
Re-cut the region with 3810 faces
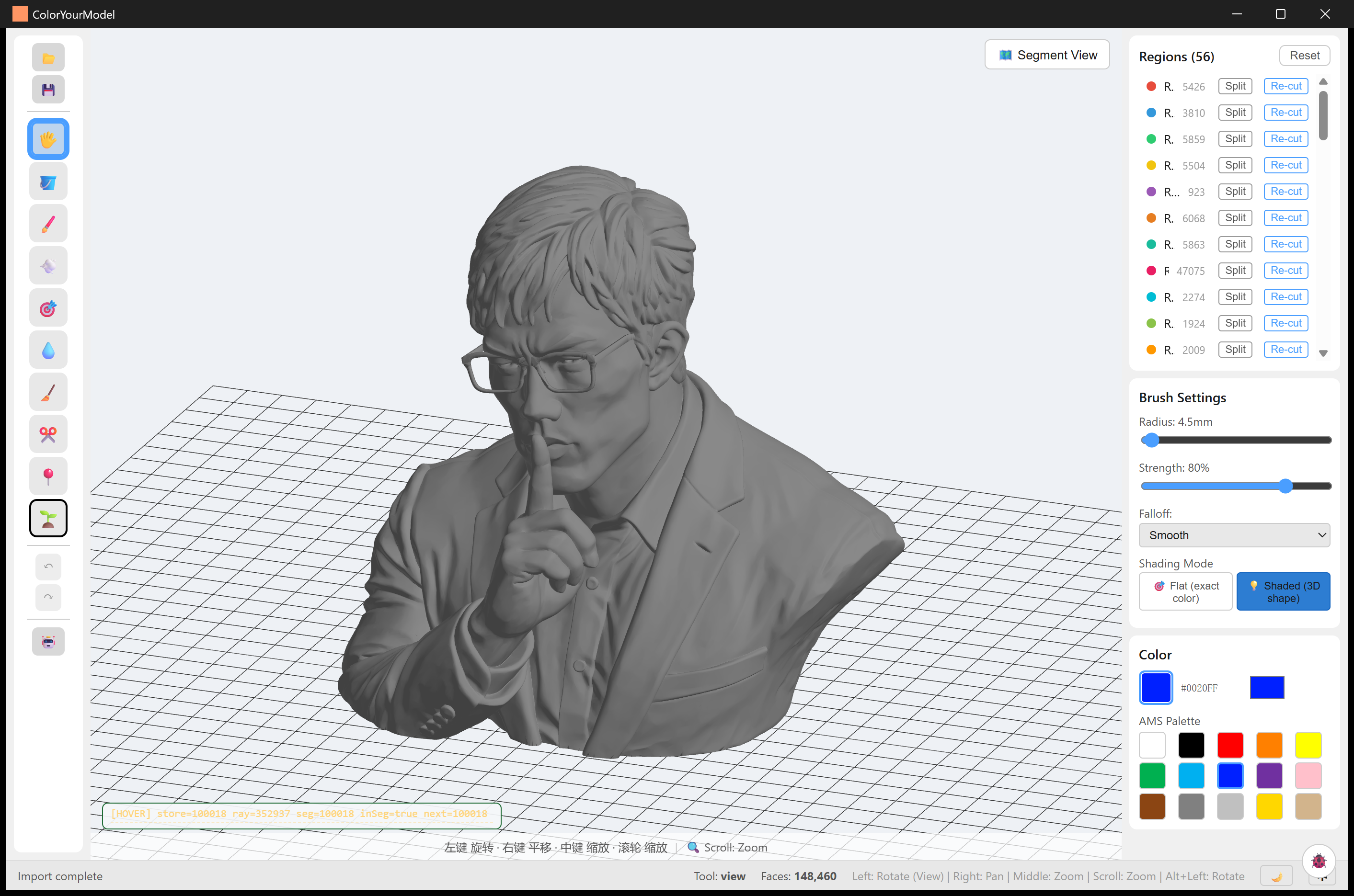pos(1285,113)
